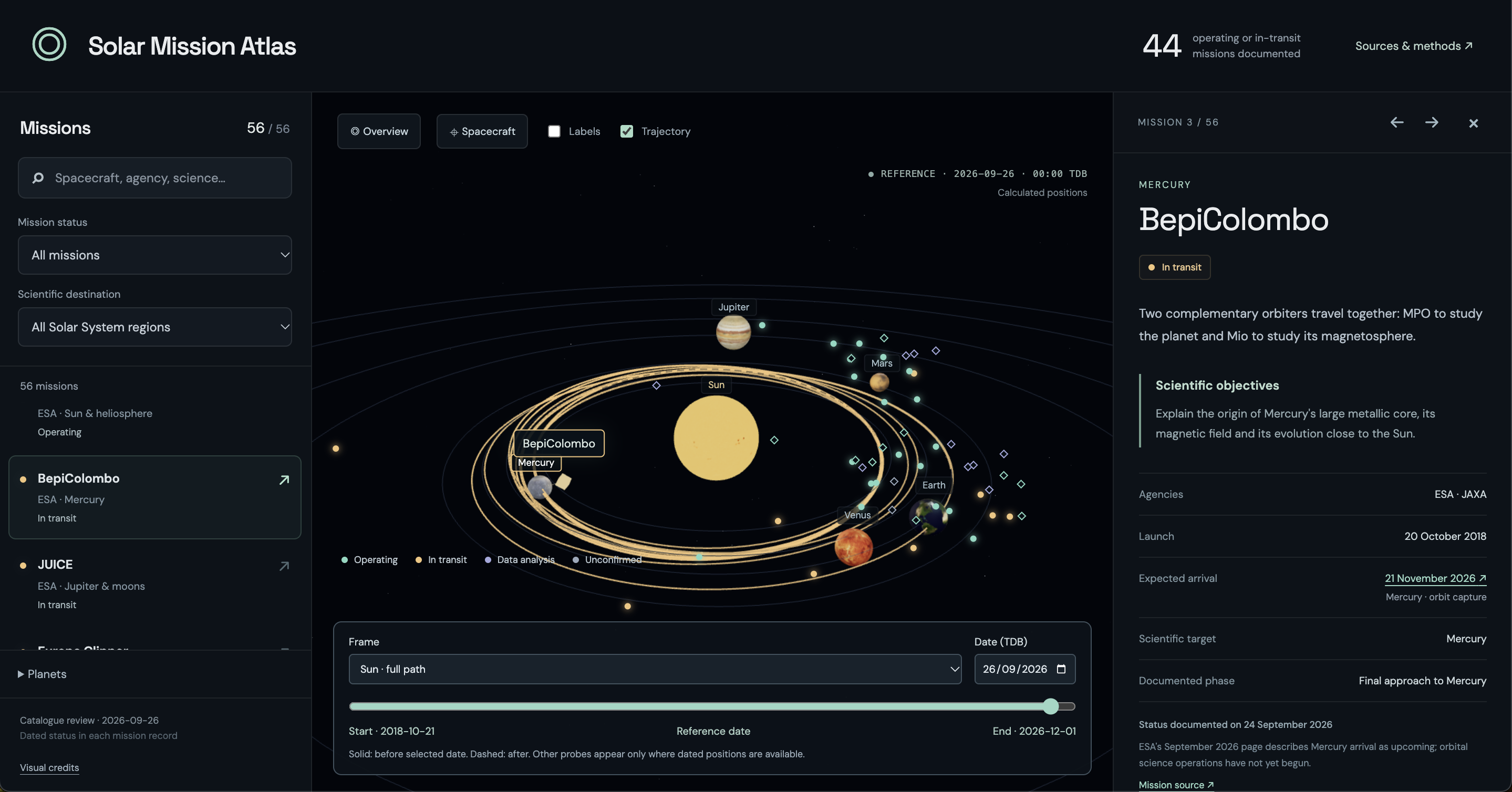
Task: Open JUICE arrow icon in mission list
Action: tap(284, 566)
